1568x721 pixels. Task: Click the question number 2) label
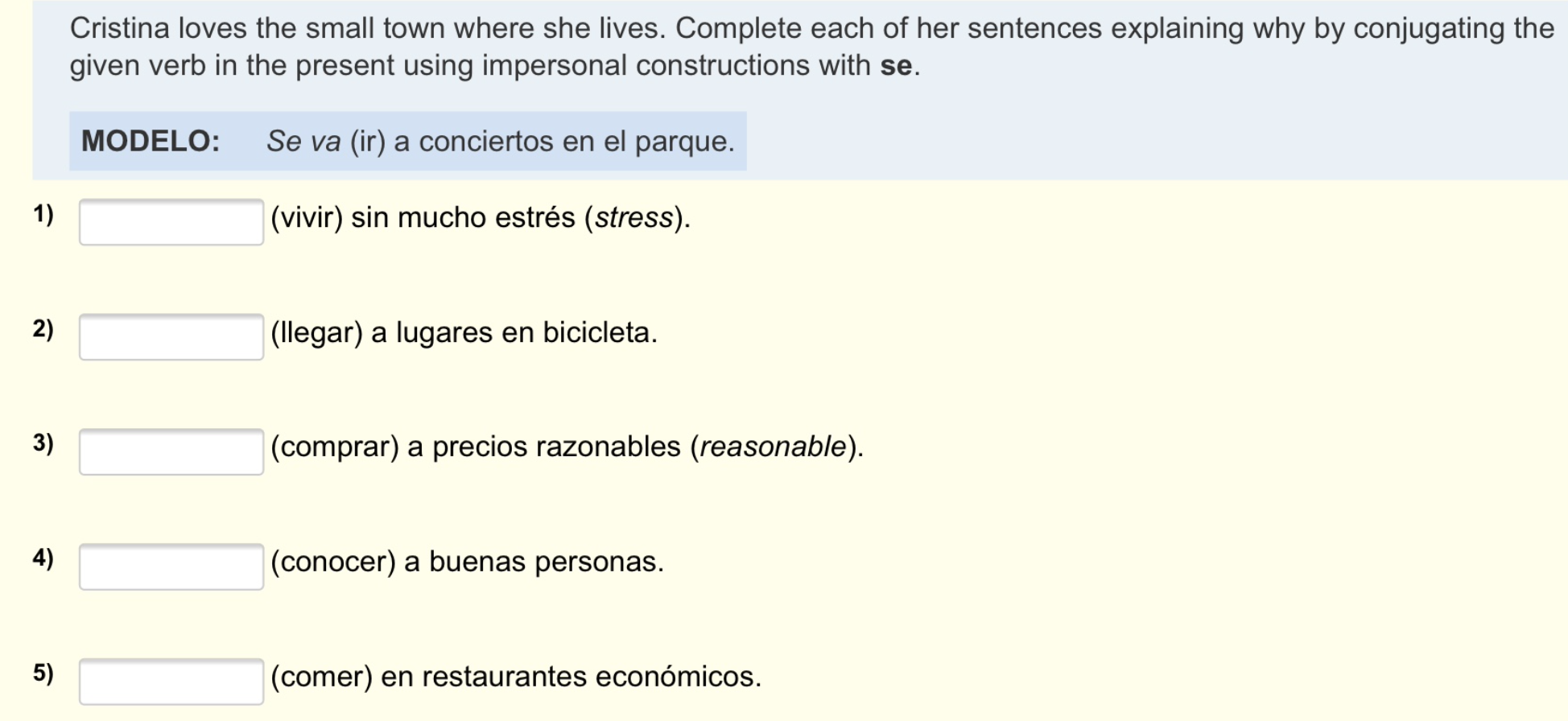click(43, 329)
